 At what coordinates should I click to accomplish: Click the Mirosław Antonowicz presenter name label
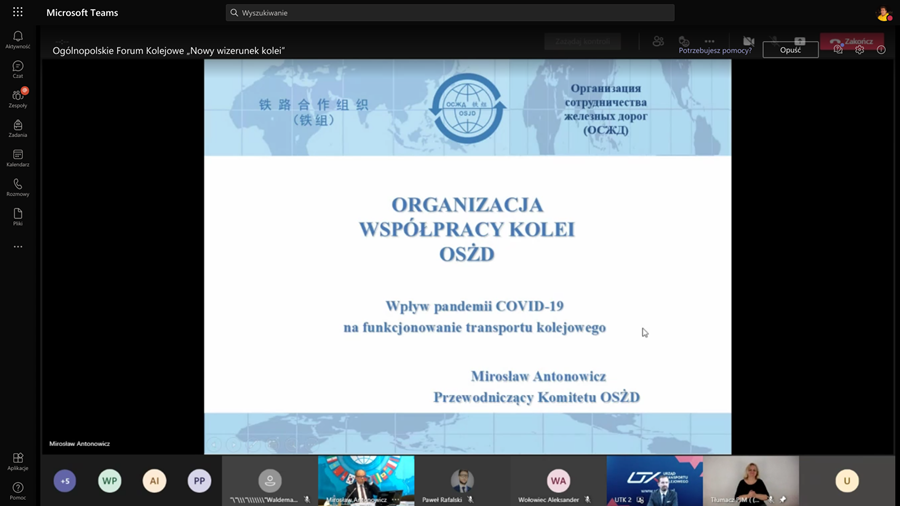click(79, 443)
